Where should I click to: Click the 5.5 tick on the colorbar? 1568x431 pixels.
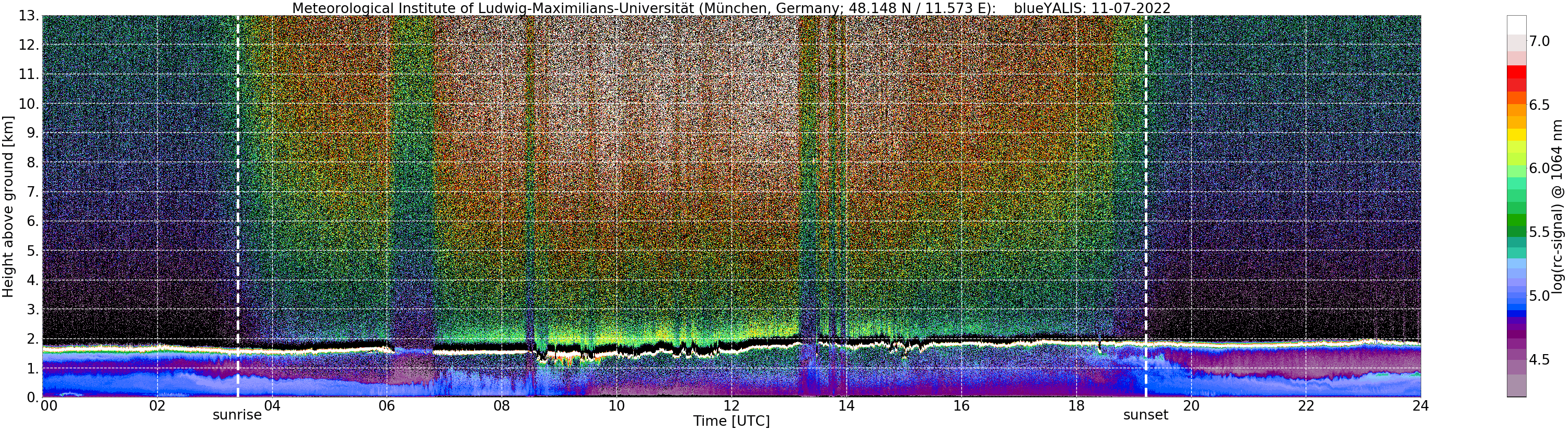tap(1540, 232)
